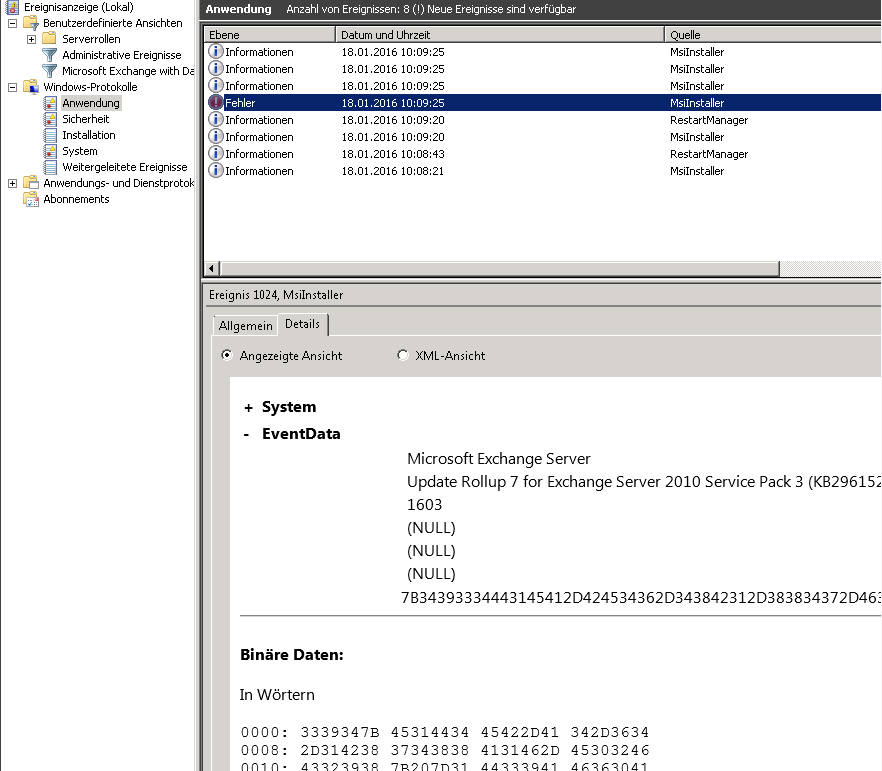Click the red error icon of Fehler row
The image size is (882, 771).
(215, 102)
